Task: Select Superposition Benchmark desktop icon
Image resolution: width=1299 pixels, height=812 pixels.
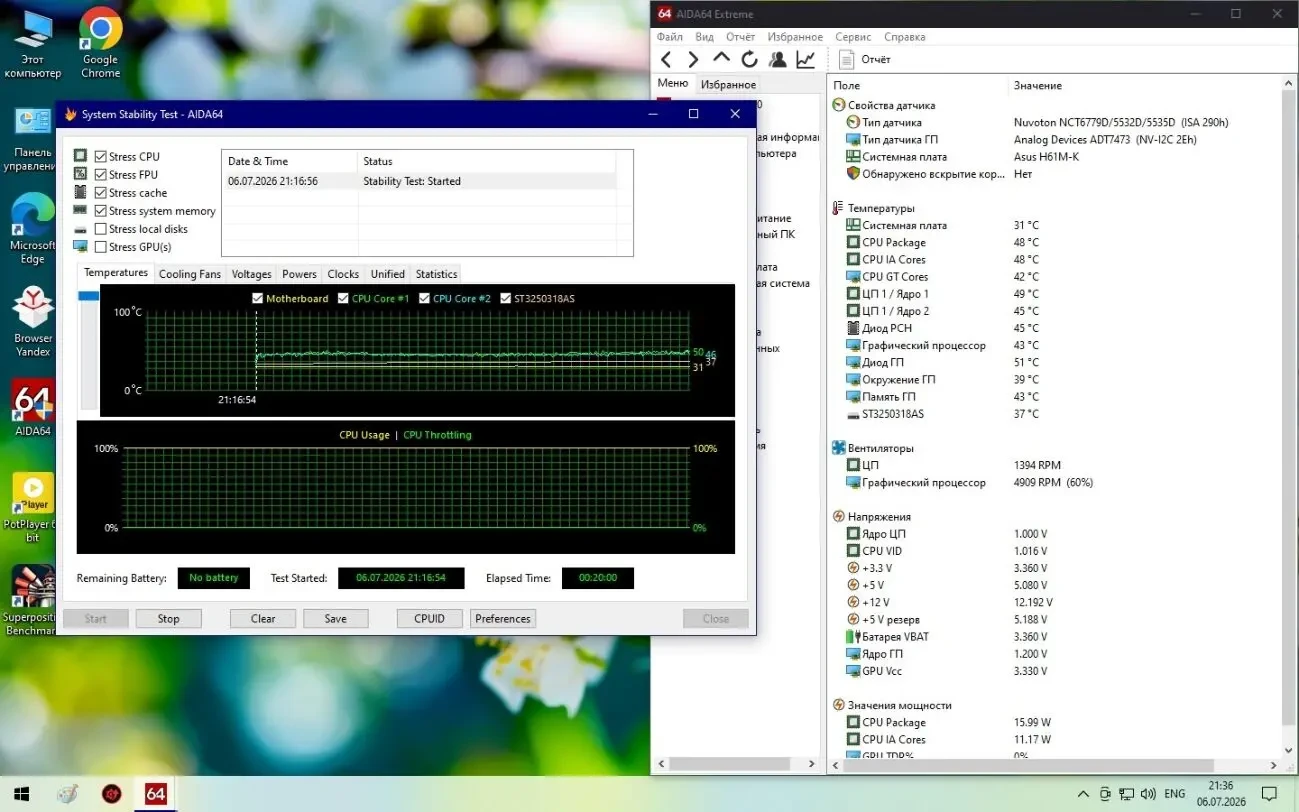Action: (32, 601)
